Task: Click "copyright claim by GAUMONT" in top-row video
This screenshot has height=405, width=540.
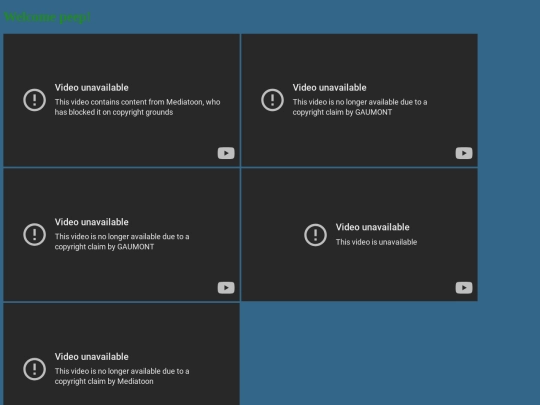Action: pos(342,112)
